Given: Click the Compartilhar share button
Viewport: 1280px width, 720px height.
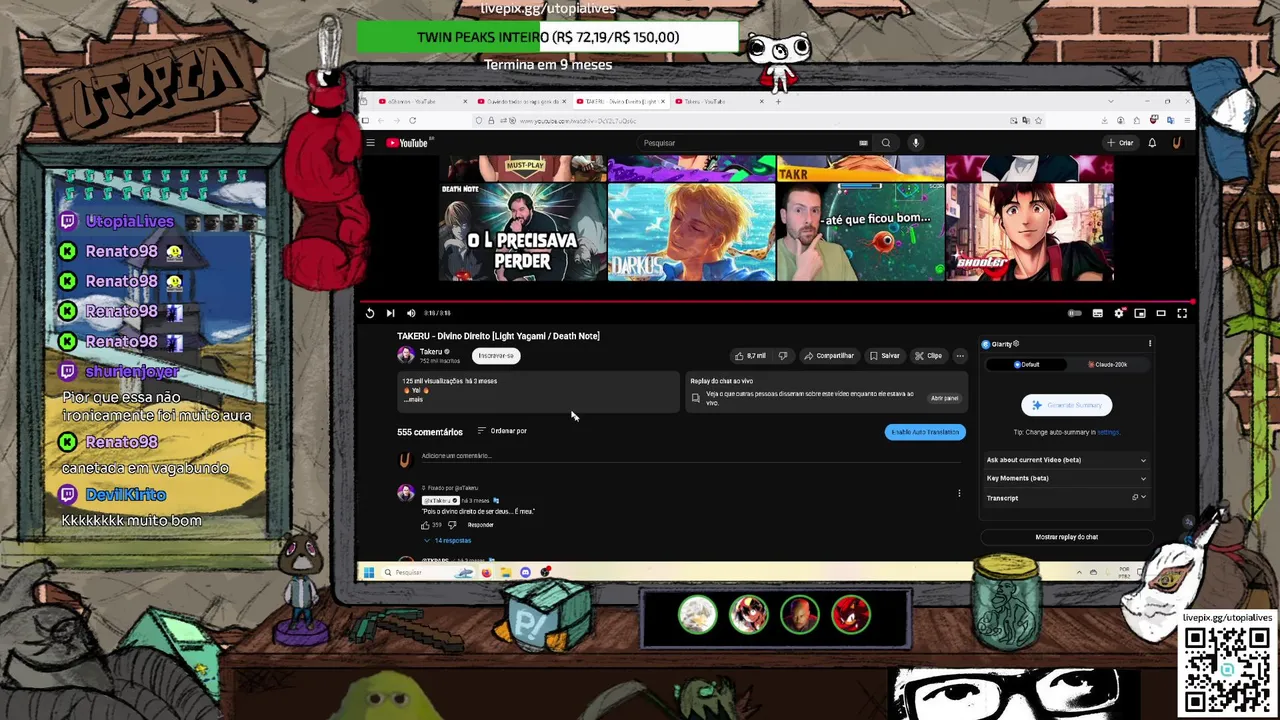Looking at the screenshot, I should (x=829, y=355).
